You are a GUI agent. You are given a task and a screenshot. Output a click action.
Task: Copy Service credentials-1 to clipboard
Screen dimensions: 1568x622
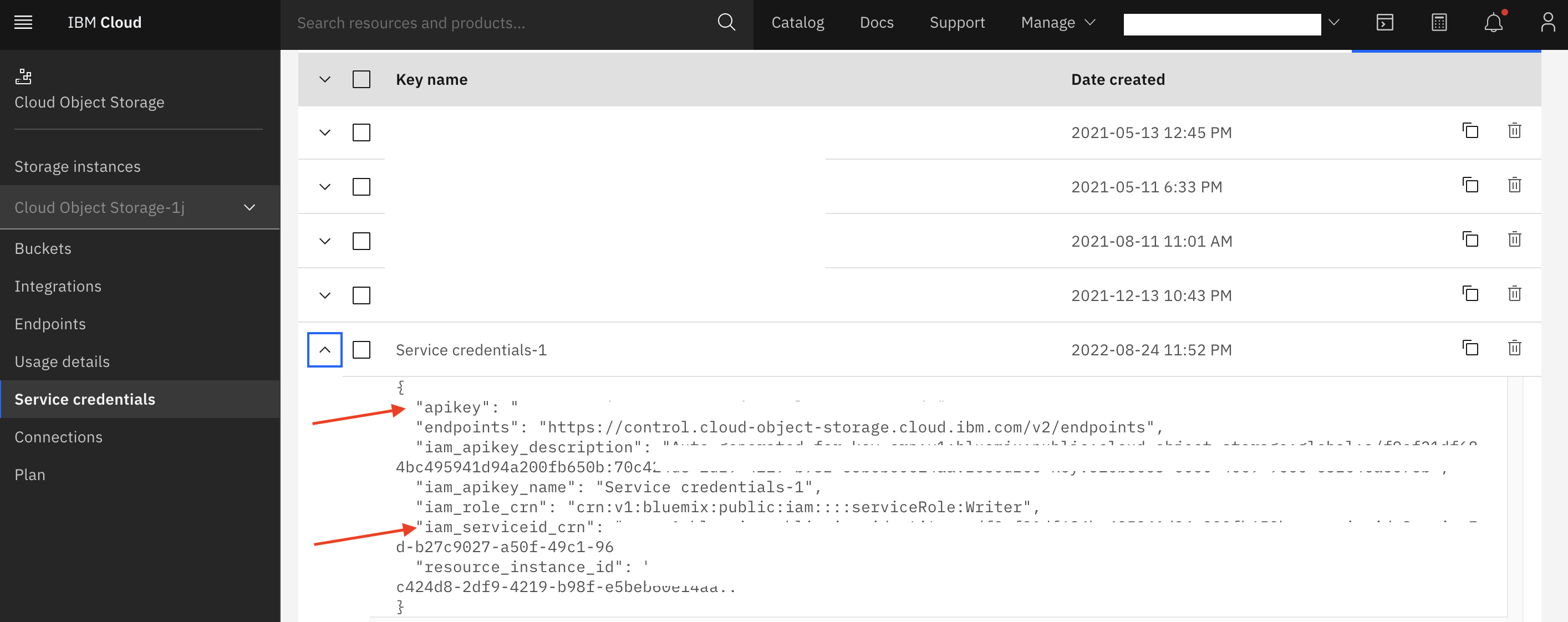[1470, 348]
